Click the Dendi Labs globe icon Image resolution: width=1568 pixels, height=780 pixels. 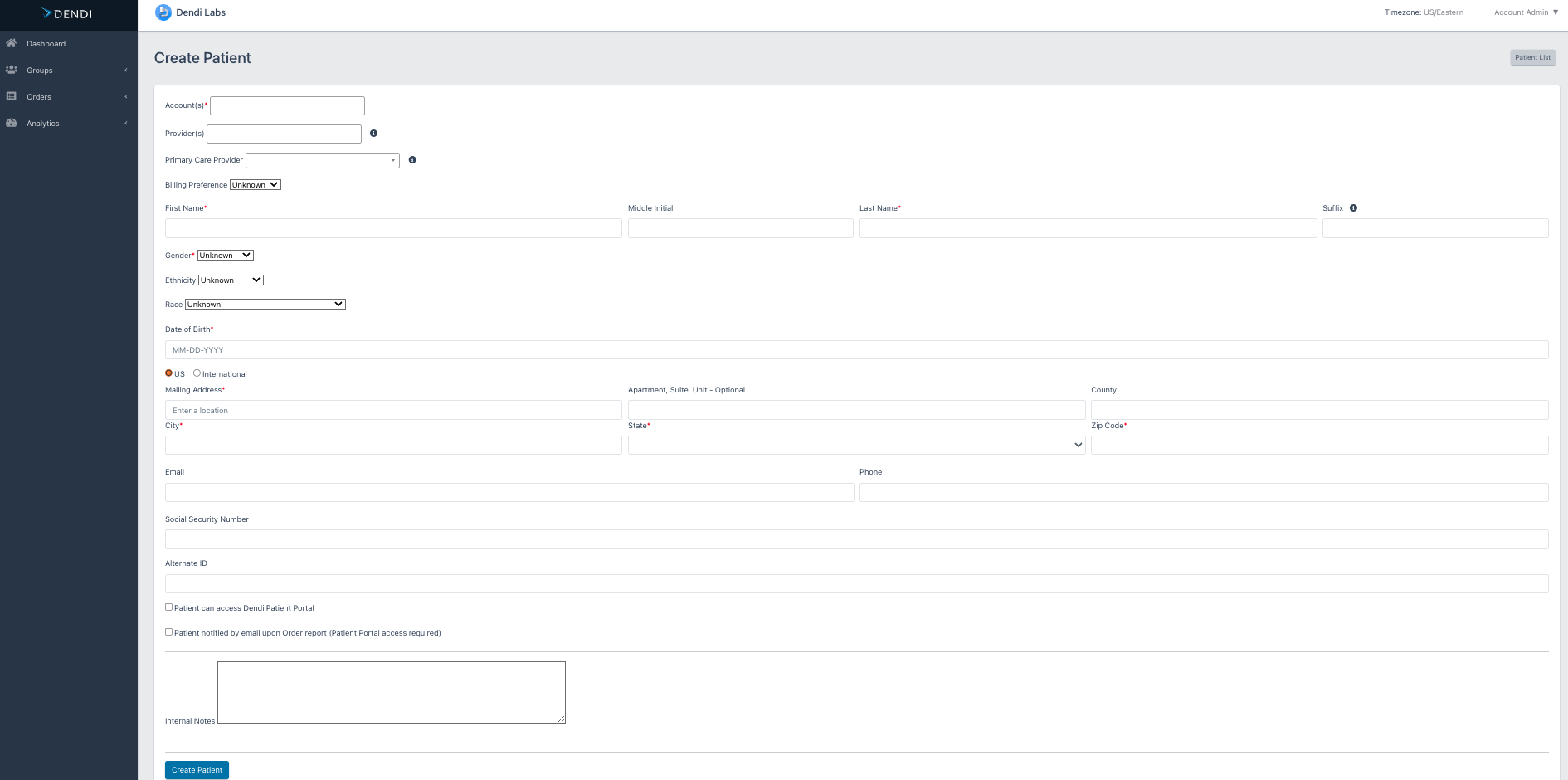coord(163,12)
